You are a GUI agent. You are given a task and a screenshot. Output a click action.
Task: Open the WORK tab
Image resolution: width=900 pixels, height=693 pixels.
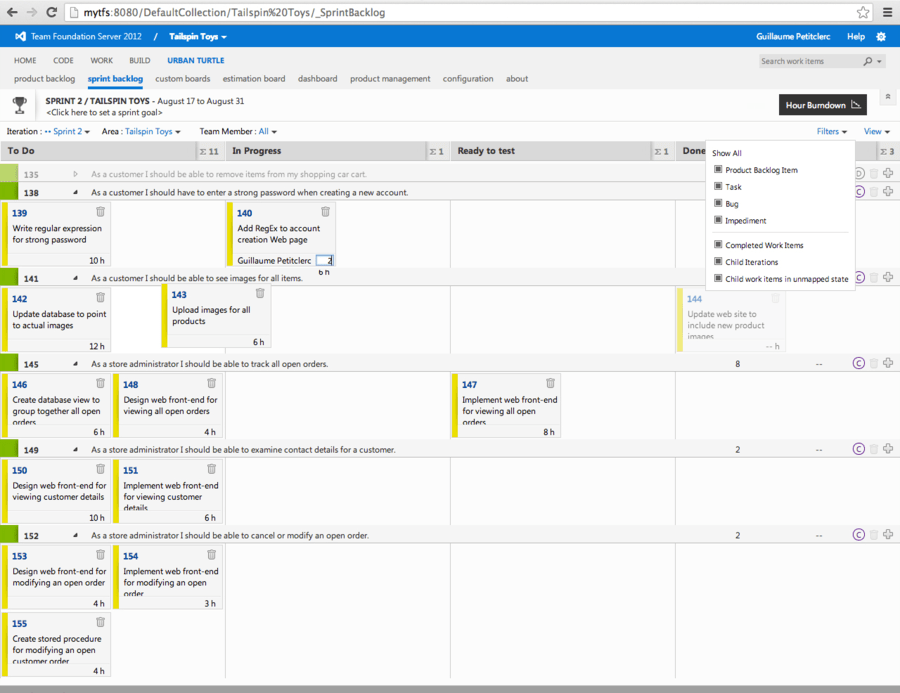click(102, 60)
